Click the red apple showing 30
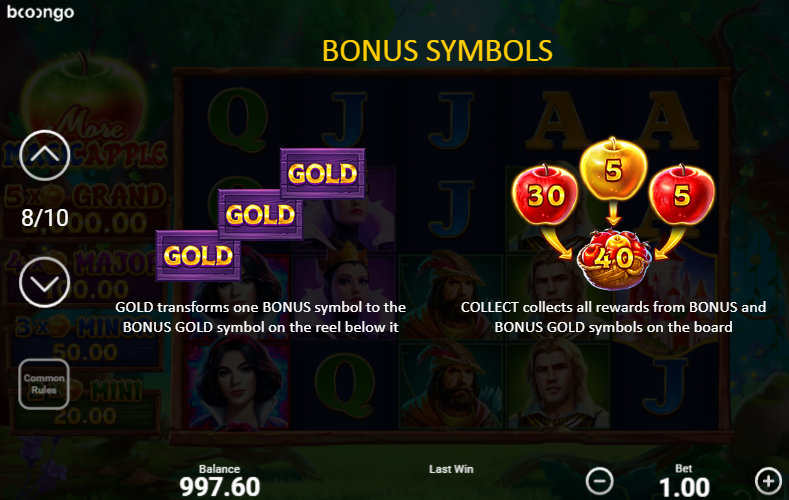Screen dimensions: 789x500 pyautogui.click(x=545, y=194)
